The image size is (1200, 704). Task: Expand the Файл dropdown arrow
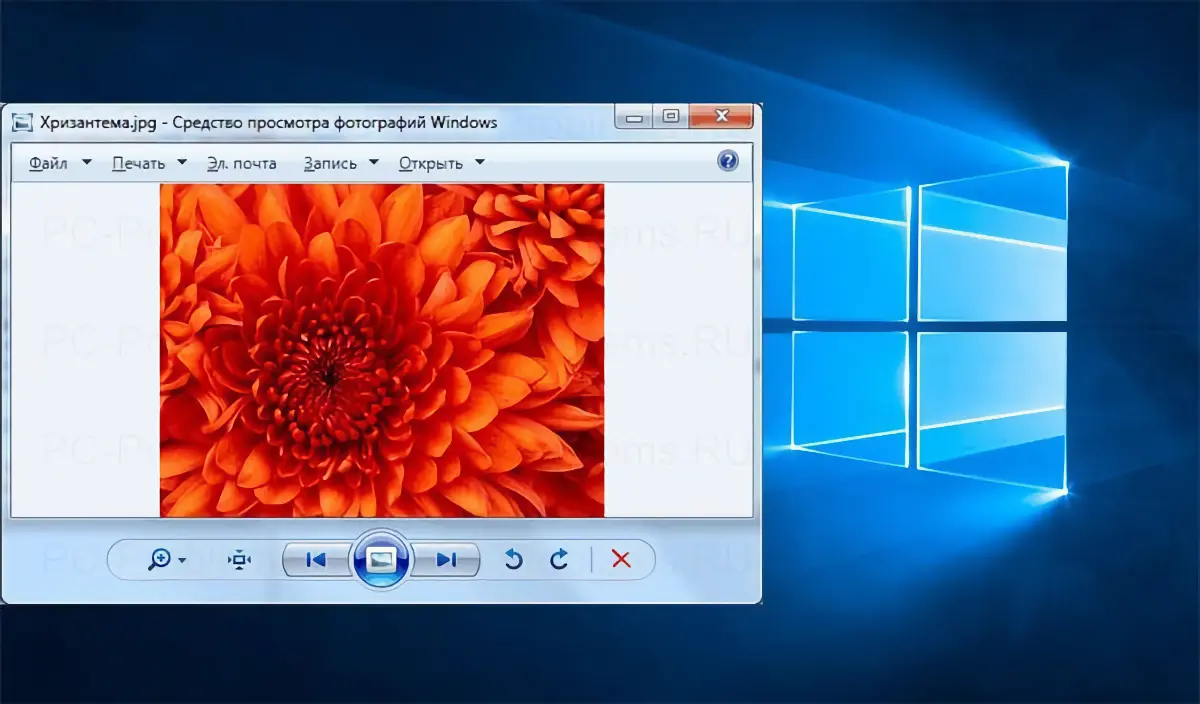[x=87, y=162]
